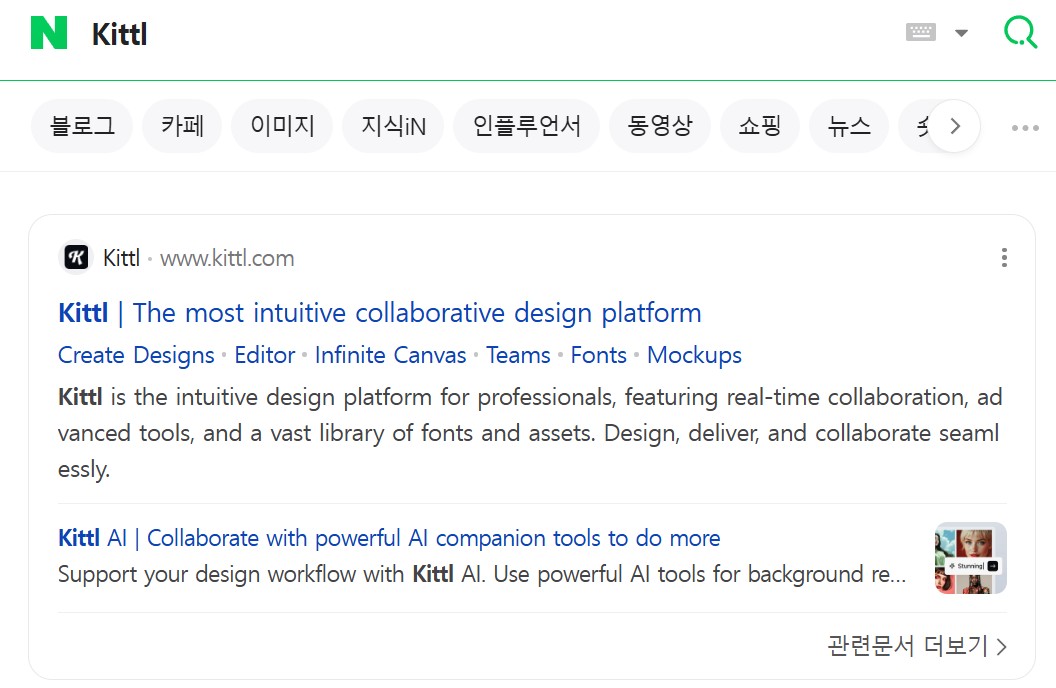Click the green magnifier search icon
The image size is (1056, 688).
(x=1020, y=32)
